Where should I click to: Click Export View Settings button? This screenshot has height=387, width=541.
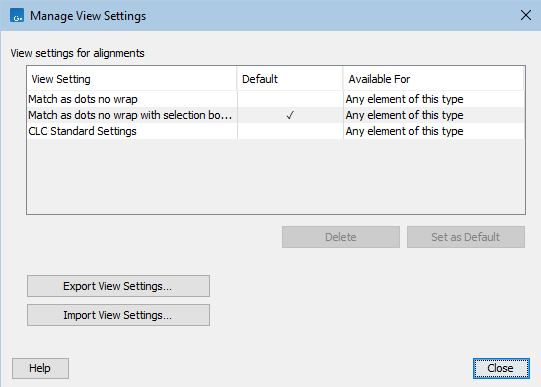[x=118, y=286]
